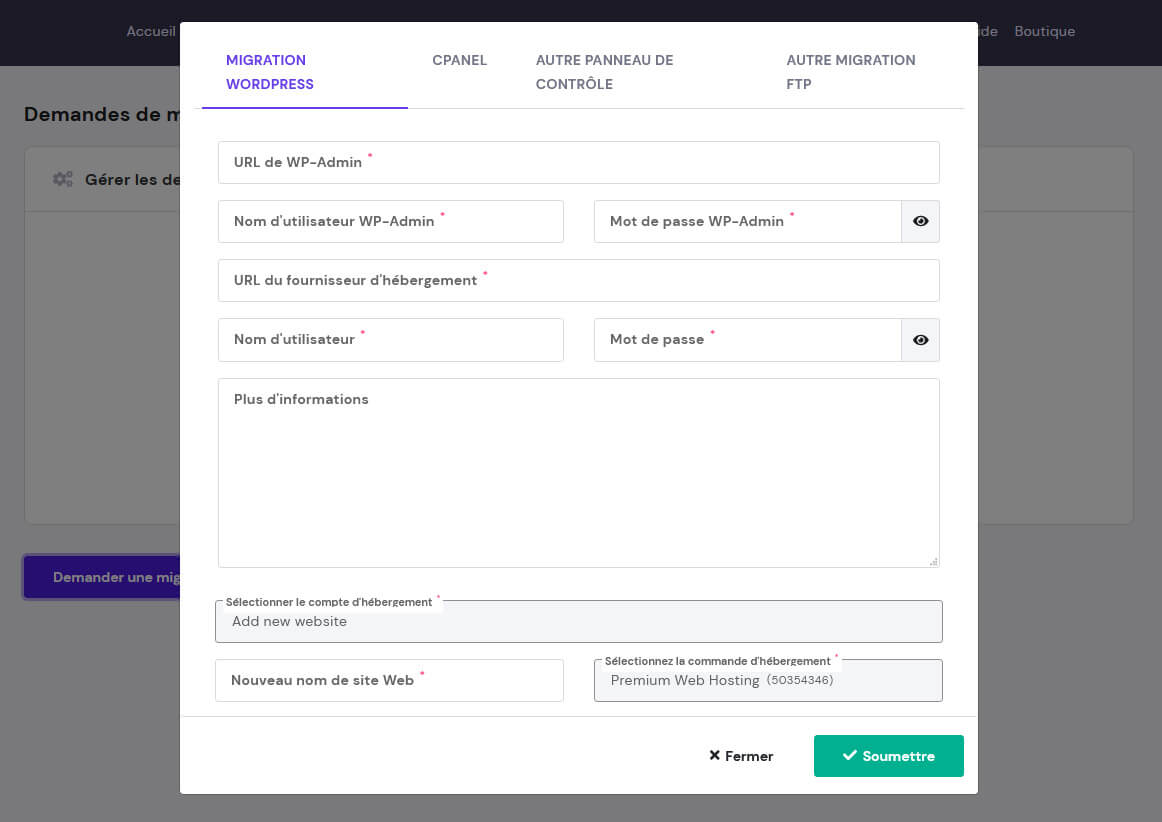The height and width of the screenshot is (822, 1162).
Task: Click the URL du fournisseur d'hébergement field
Action: point(579,281)
